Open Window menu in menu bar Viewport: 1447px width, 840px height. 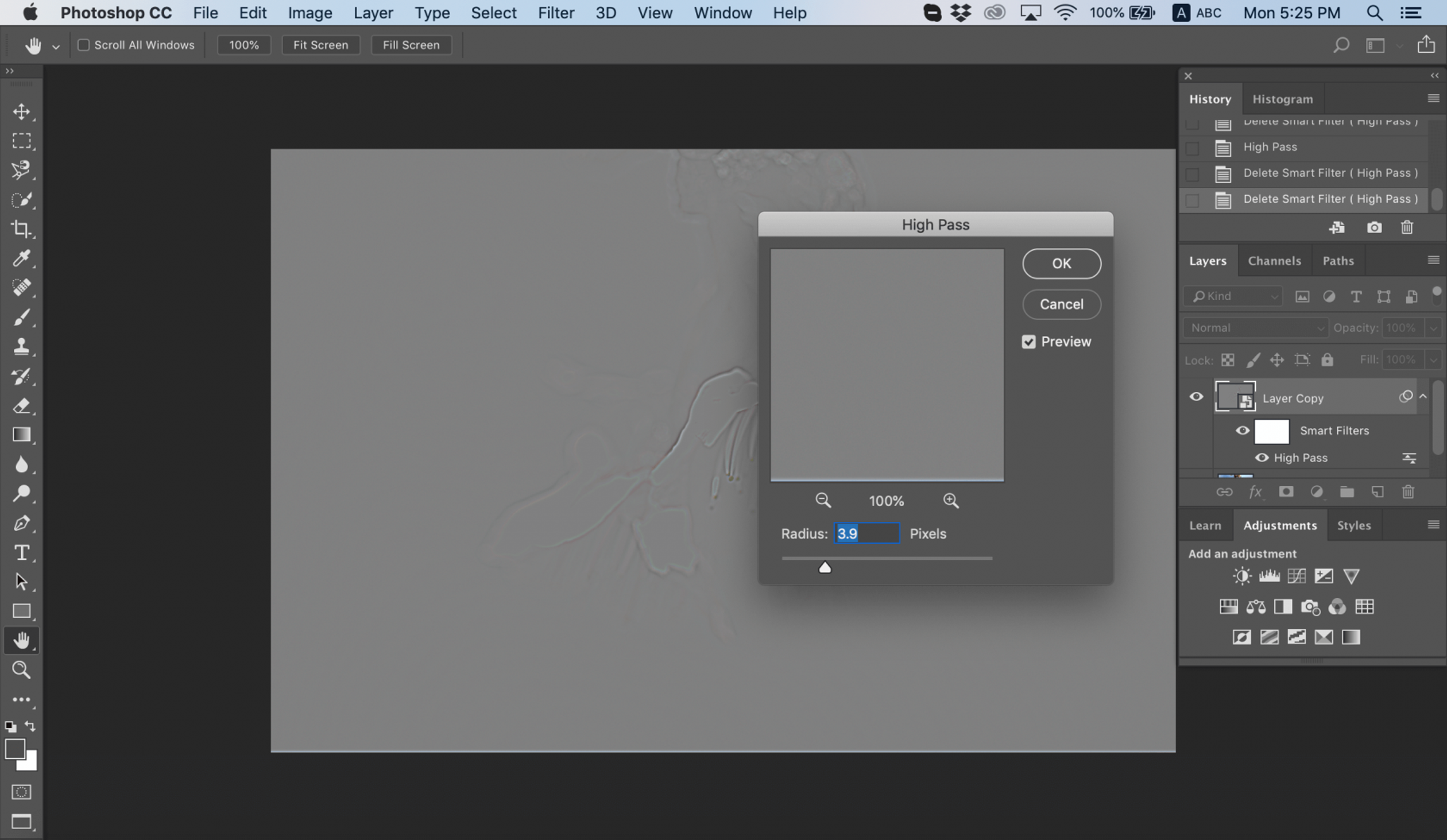tap(722, 13)
